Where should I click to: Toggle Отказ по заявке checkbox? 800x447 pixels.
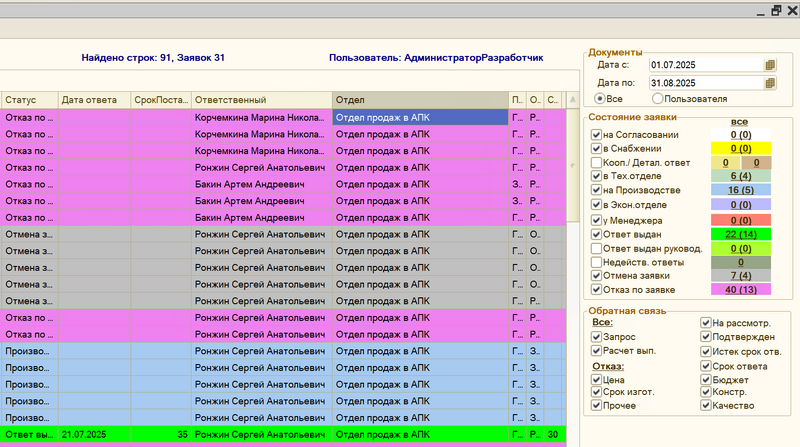click(x=596, y=289)
